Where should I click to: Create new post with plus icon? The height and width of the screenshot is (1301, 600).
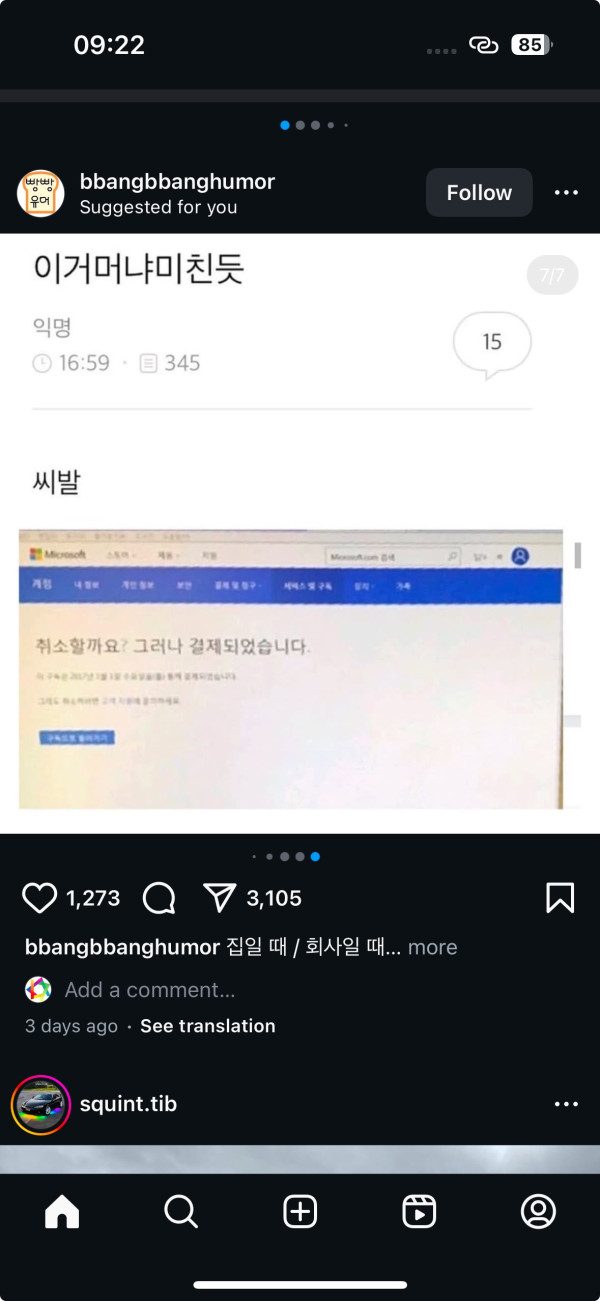[300, 1212]
